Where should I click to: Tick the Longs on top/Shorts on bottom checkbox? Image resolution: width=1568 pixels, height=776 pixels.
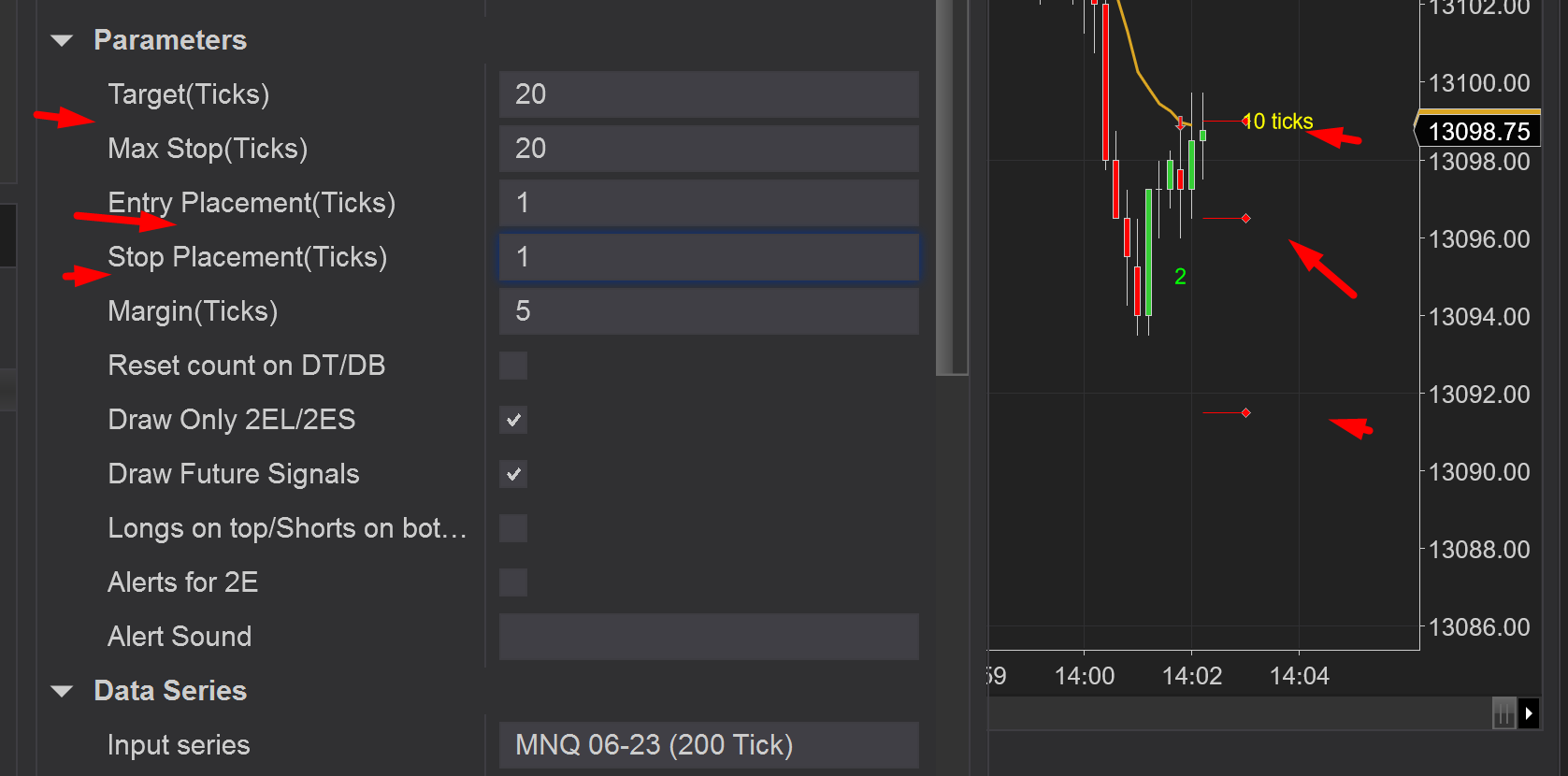(513, 528)
